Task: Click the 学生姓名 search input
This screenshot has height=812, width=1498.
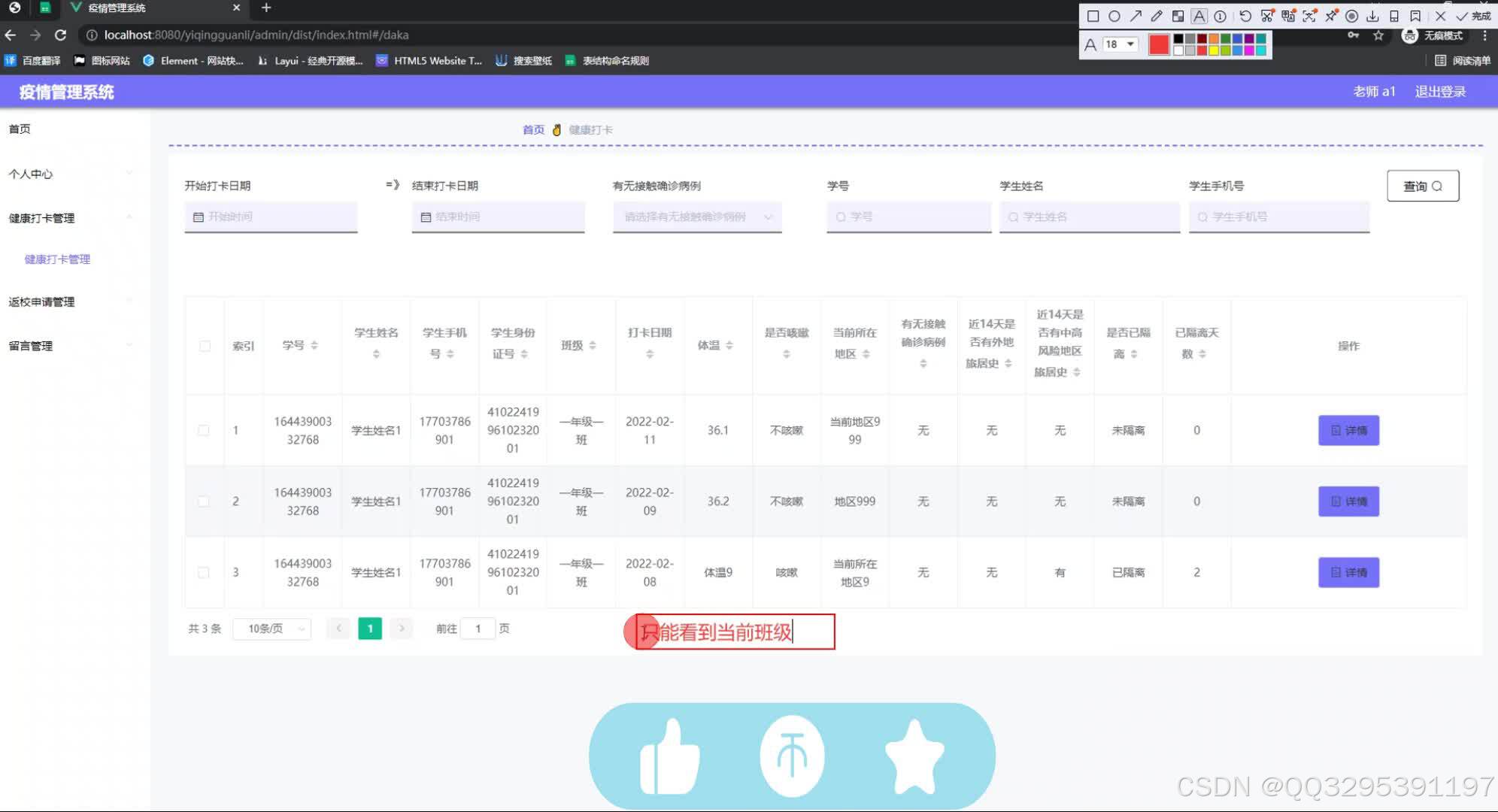Action: (1090, 217)
